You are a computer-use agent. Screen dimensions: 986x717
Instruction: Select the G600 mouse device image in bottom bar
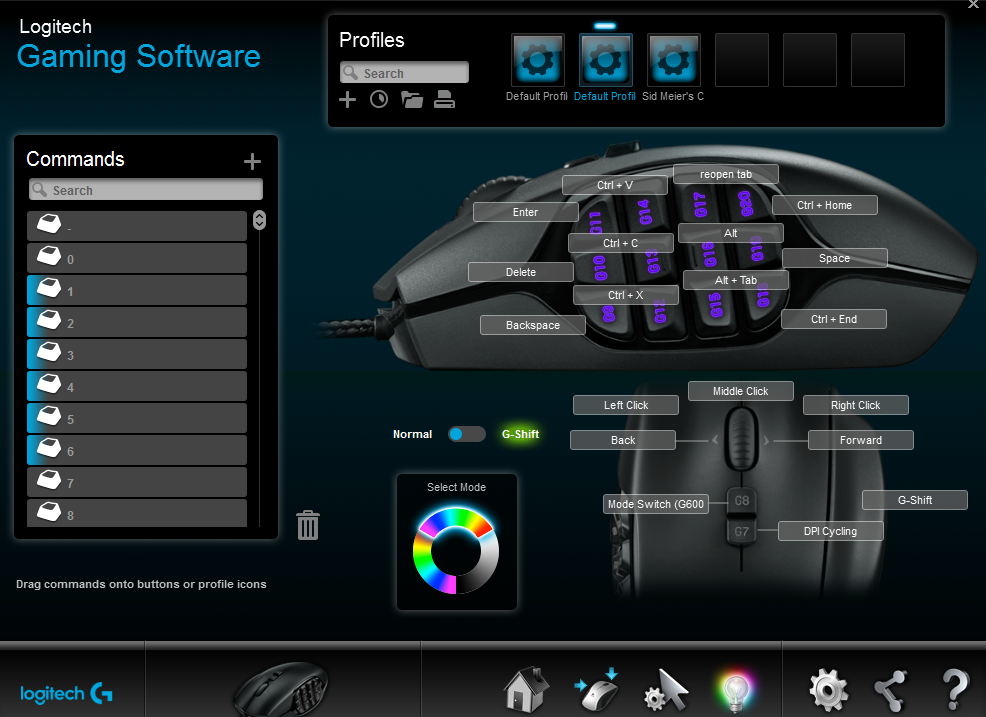point(281,689)
